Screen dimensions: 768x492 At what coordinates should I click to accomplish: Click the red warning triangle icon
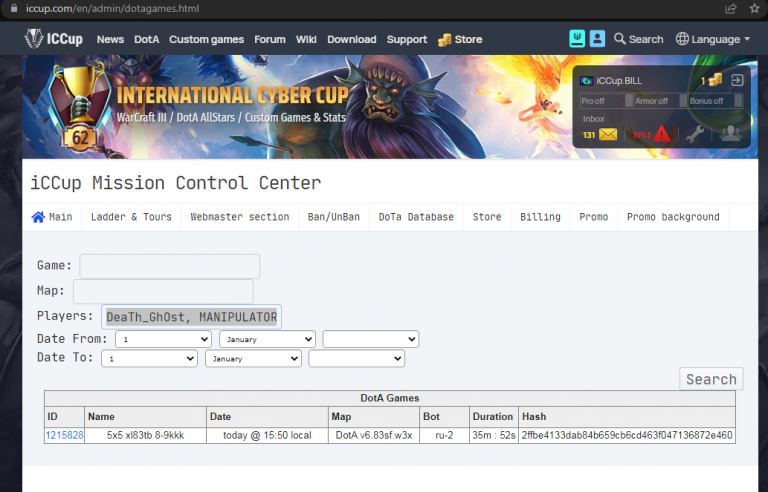point(662,134)
